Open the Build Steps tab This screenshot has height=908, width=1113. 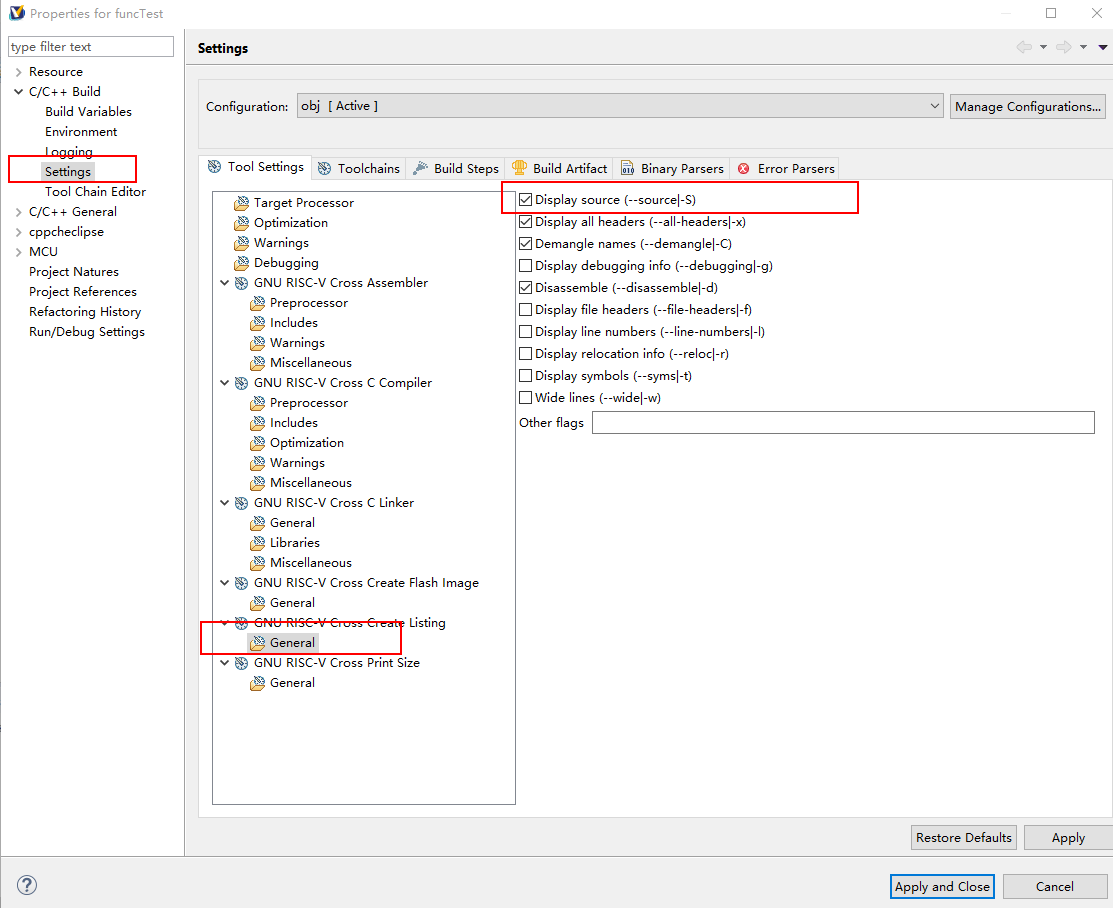(456, 169)
